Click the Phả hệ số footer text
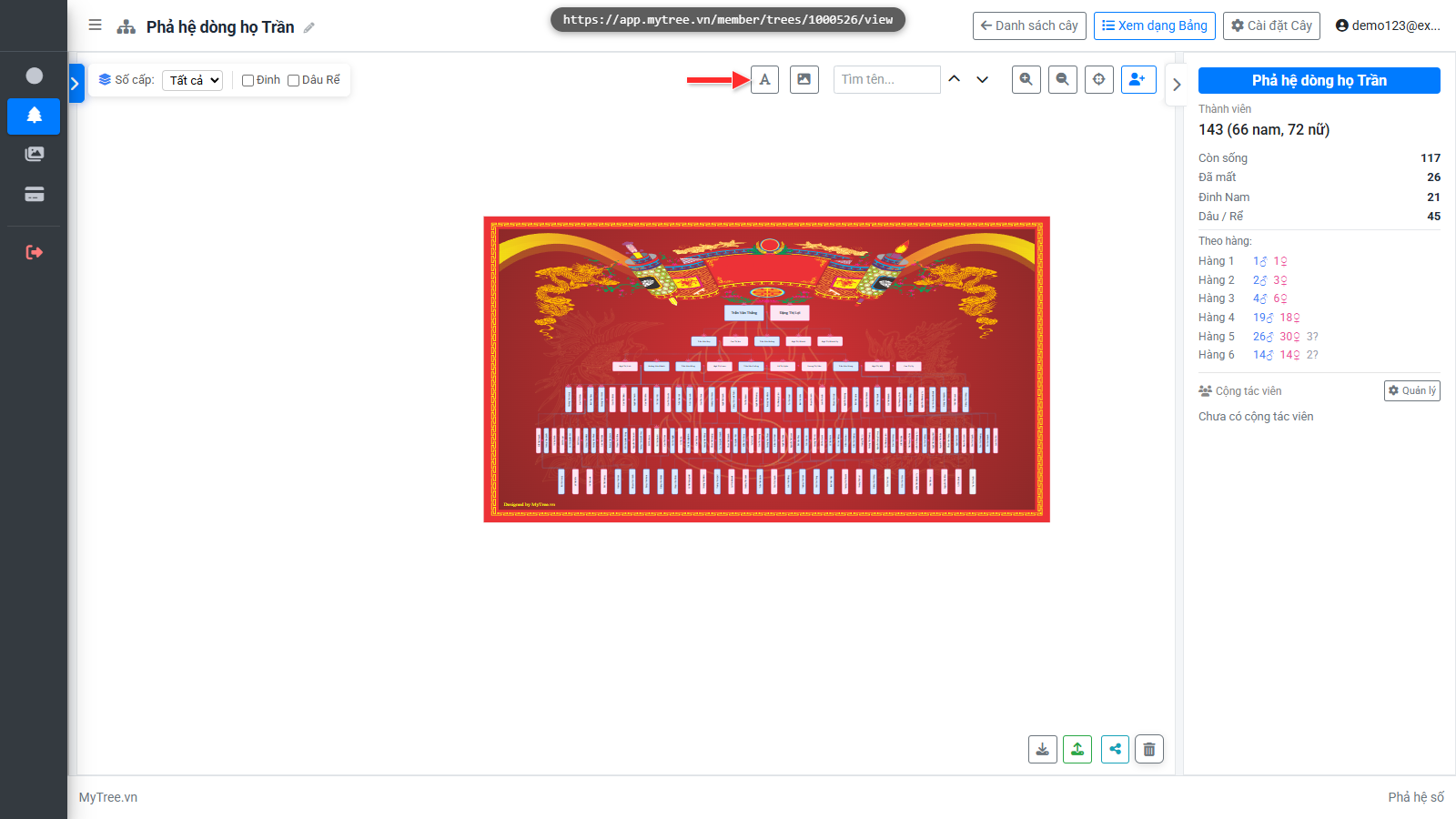The width and height of the screenshot is (1456, 819). coord(1416,797)
